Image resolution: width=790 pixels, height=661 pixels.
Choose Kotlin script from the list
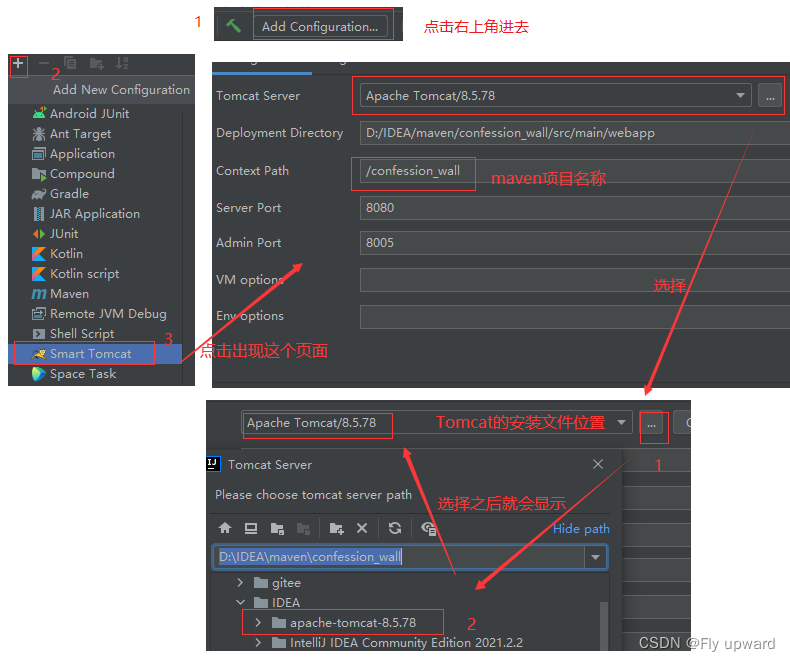85,274
